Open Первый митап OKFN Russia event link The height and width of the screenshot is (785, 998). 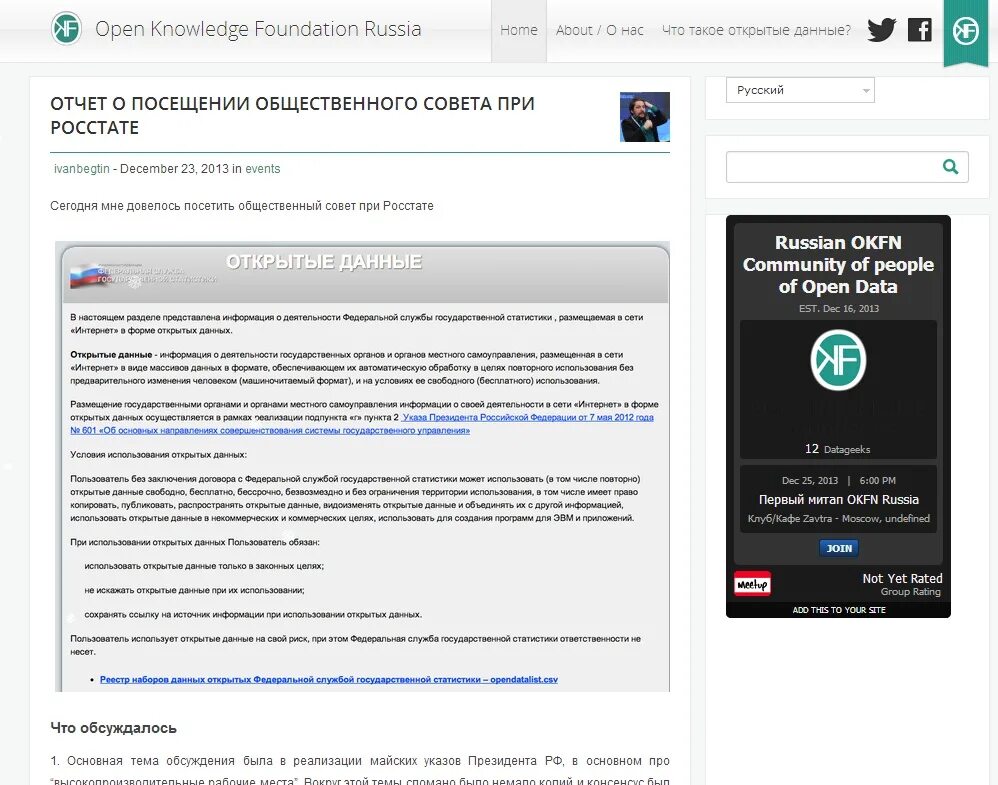(x=839, y=499)
